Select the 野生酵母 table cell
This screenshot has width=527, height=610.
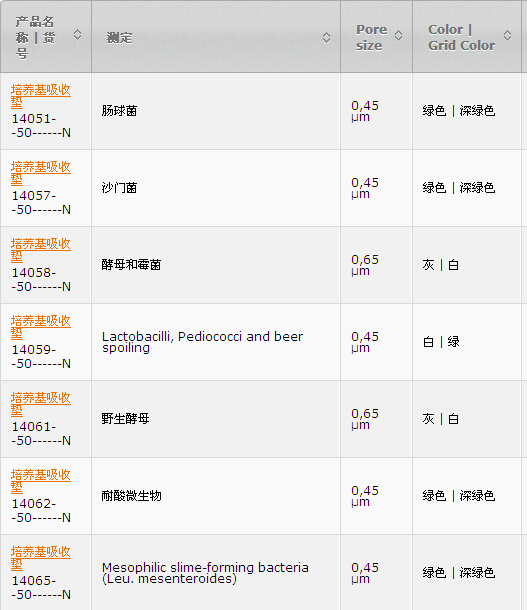(x=216, y=419)
